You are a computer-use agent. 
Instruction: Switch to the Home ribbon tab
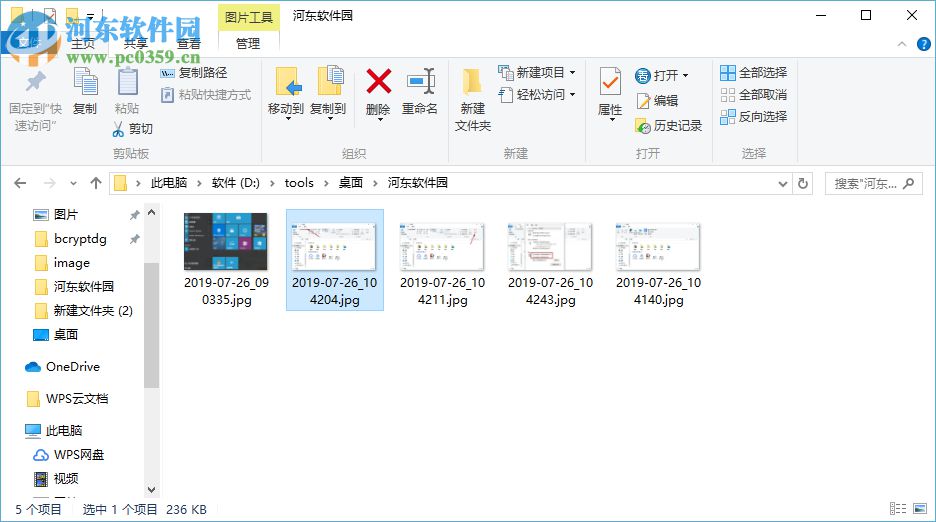click(83, 44)
